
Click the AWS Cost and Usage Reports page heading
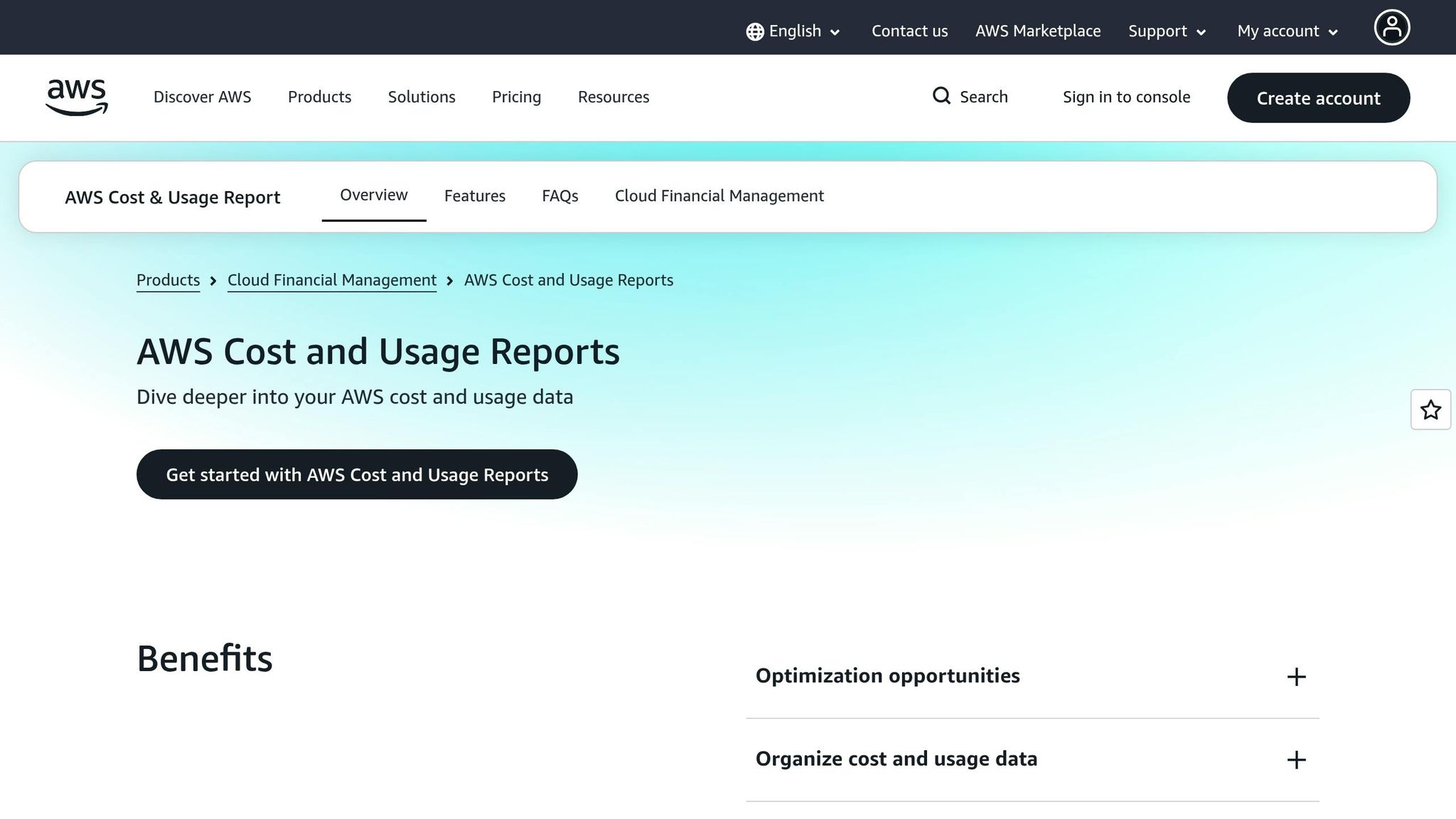[378, 352]
